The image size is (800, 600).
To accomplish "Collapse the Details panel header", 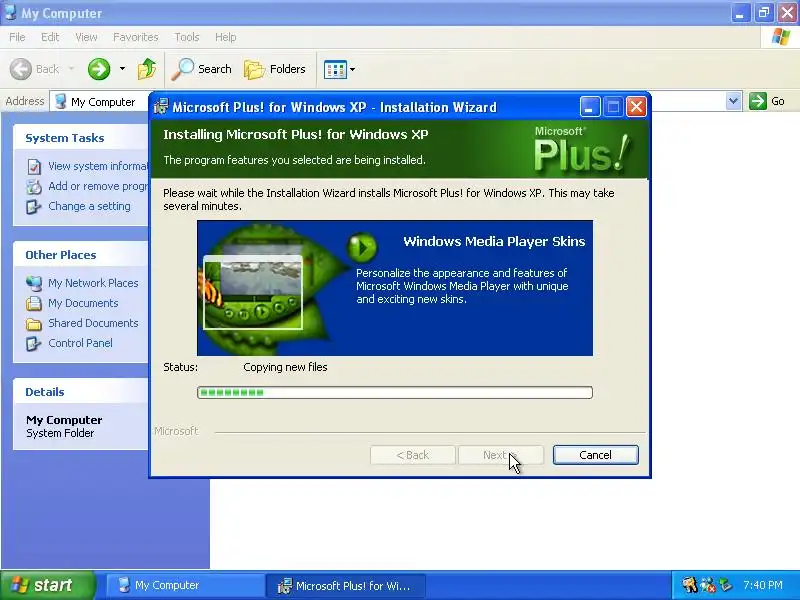I will [81, 392].
